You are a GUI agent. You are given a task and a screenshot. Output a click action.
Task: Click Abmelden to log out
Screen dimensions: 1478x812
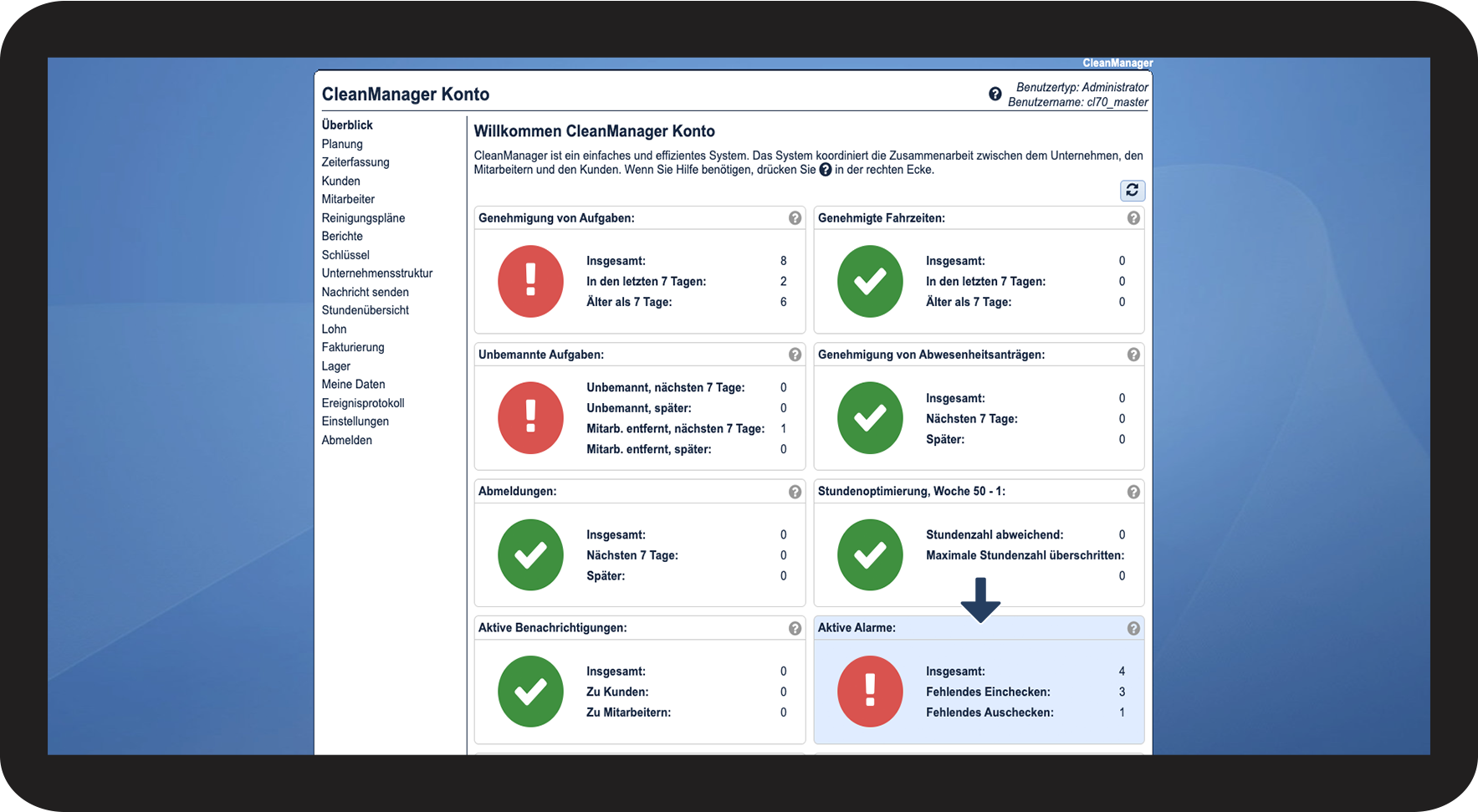click(346, 440)
